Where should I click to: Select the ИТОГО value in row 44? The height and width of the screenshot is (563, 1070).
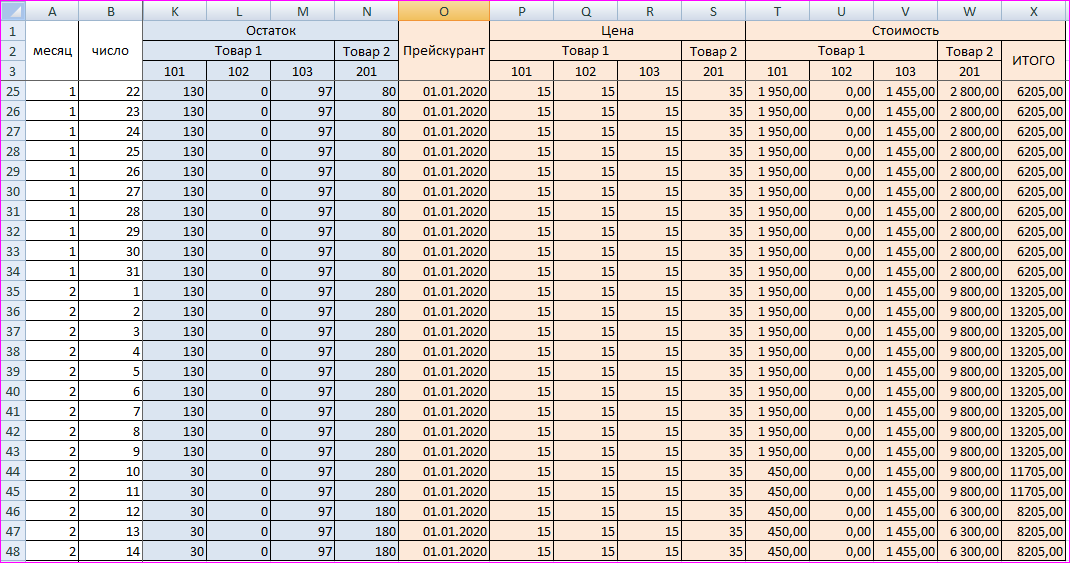point(1033,471)
